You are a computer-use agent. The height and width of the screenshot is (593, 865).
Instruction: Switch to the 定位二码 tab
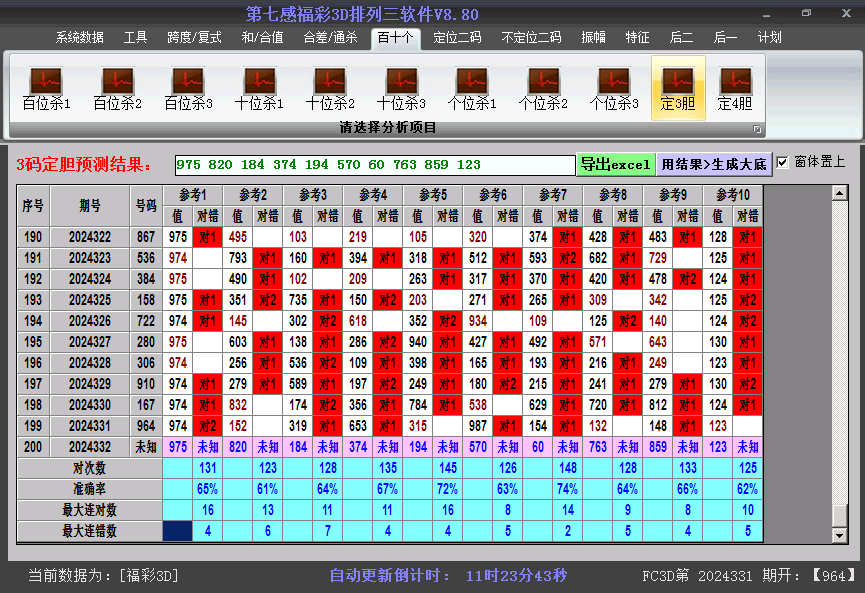457,38
